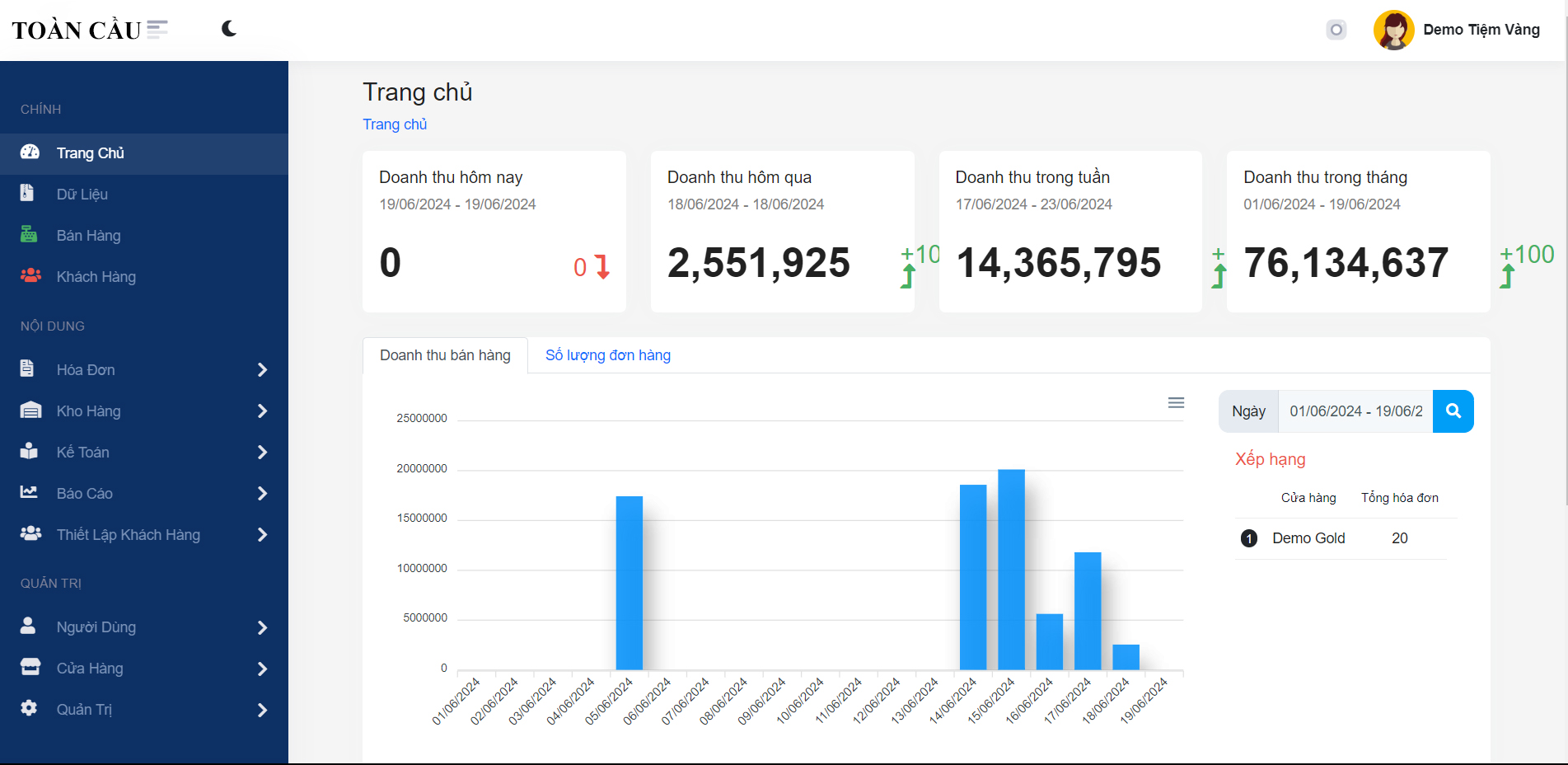
Task: Expand the Hóa Đơn submenu chevron
Action: tap(262, 370)
